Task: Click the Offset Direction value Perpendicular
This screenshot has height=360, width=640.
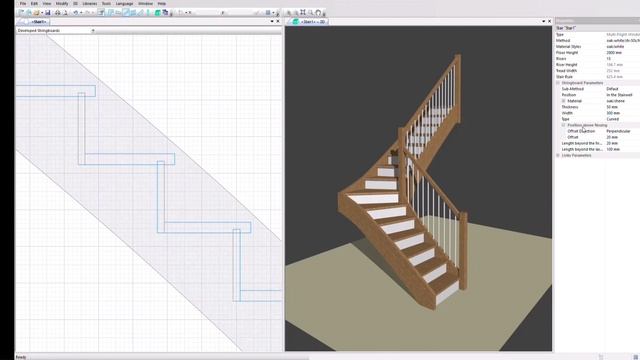Action: pos(618,131)
